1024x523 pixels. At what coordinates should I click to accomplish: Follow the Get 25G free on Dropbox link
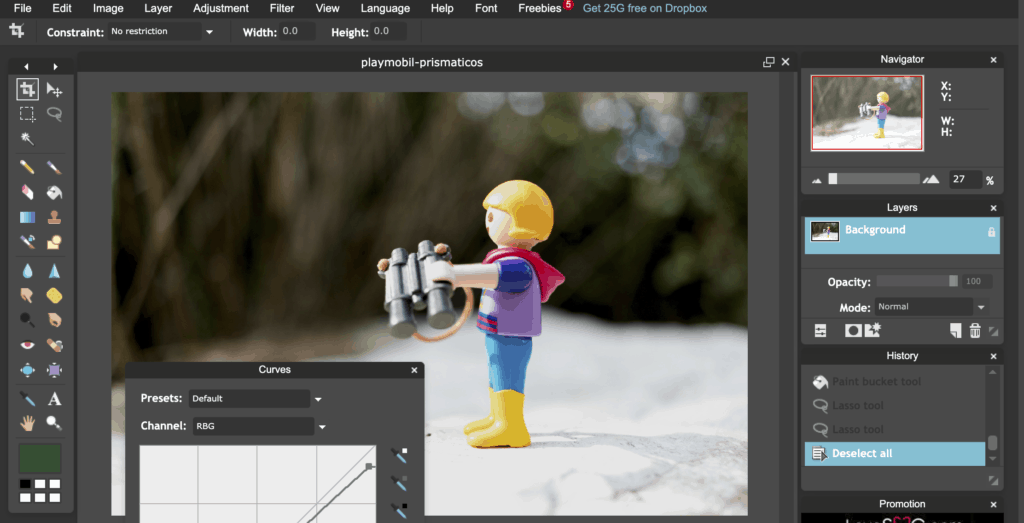pyautogui.click(x=645, y=8)
